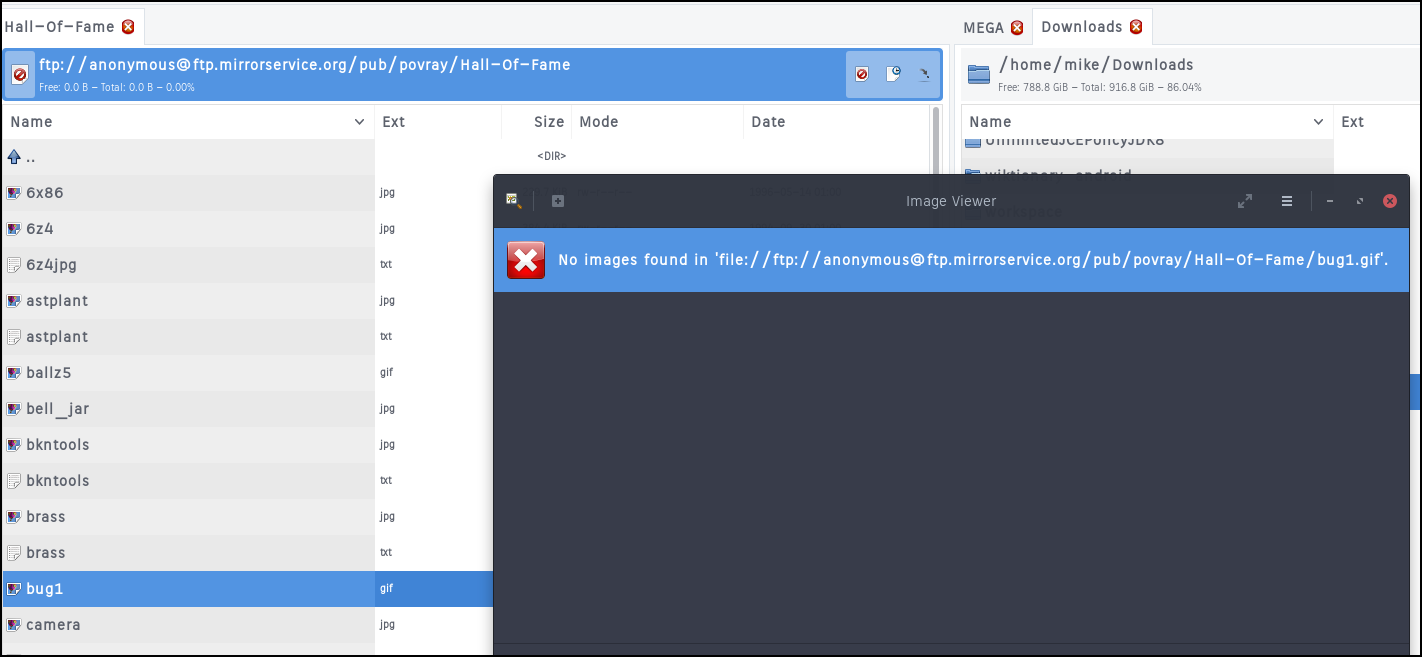Open the Image Viewer hamburger menu
Image resolution: width=1422 pixels, height=657 pixels.
(x=1287, y=201)
